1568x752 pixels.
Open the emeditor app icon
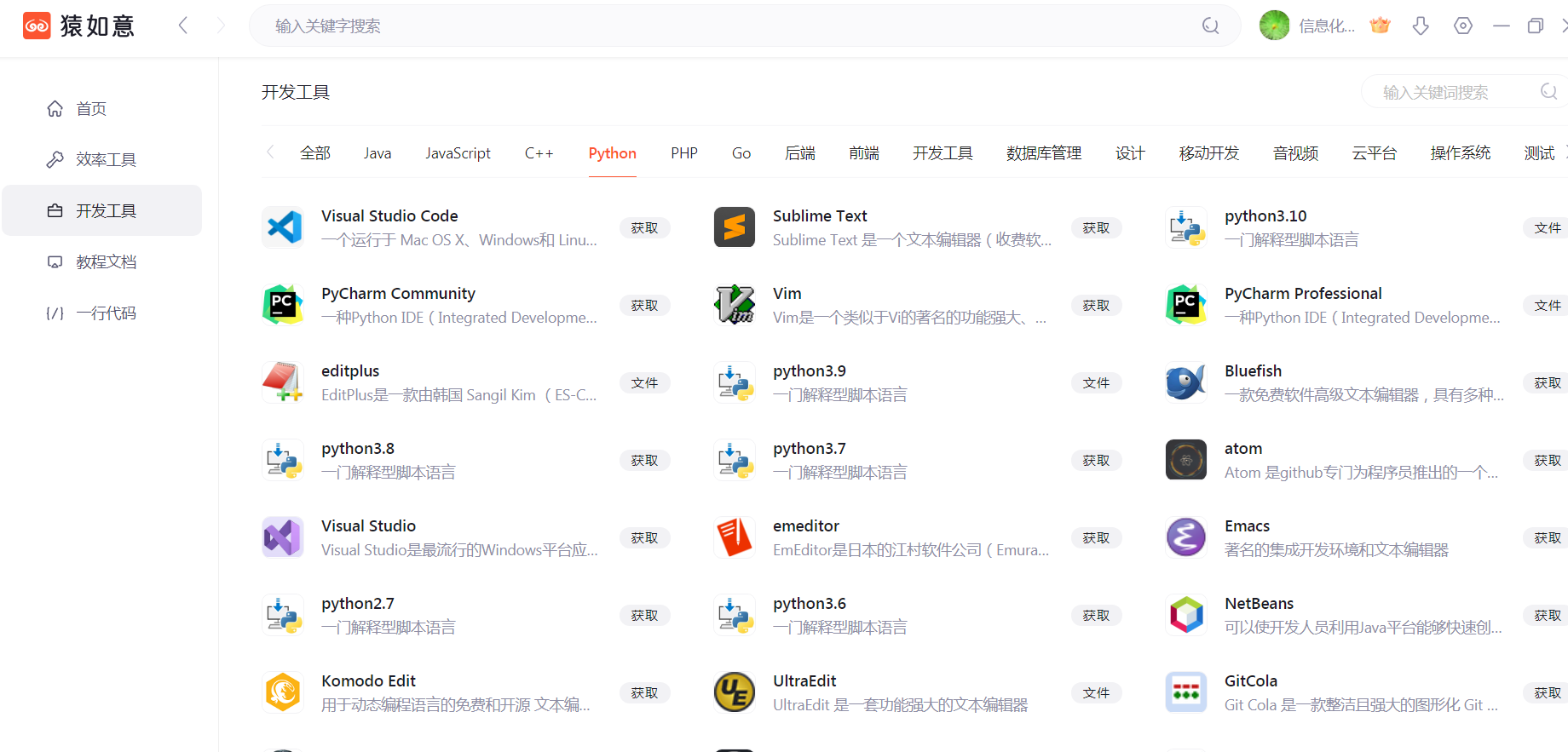(735, 537)
